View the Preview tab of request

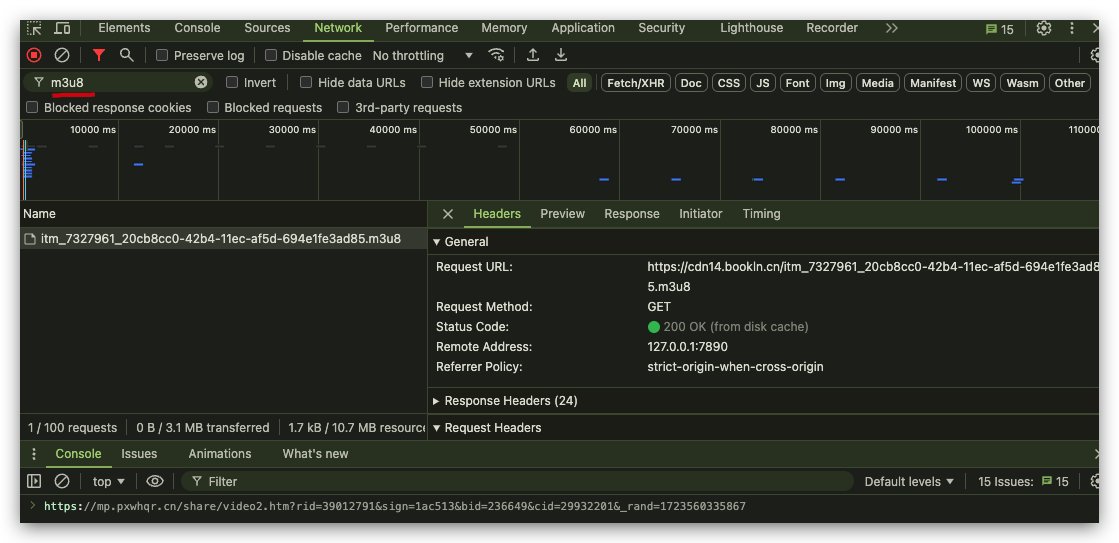tap(562, 214)
